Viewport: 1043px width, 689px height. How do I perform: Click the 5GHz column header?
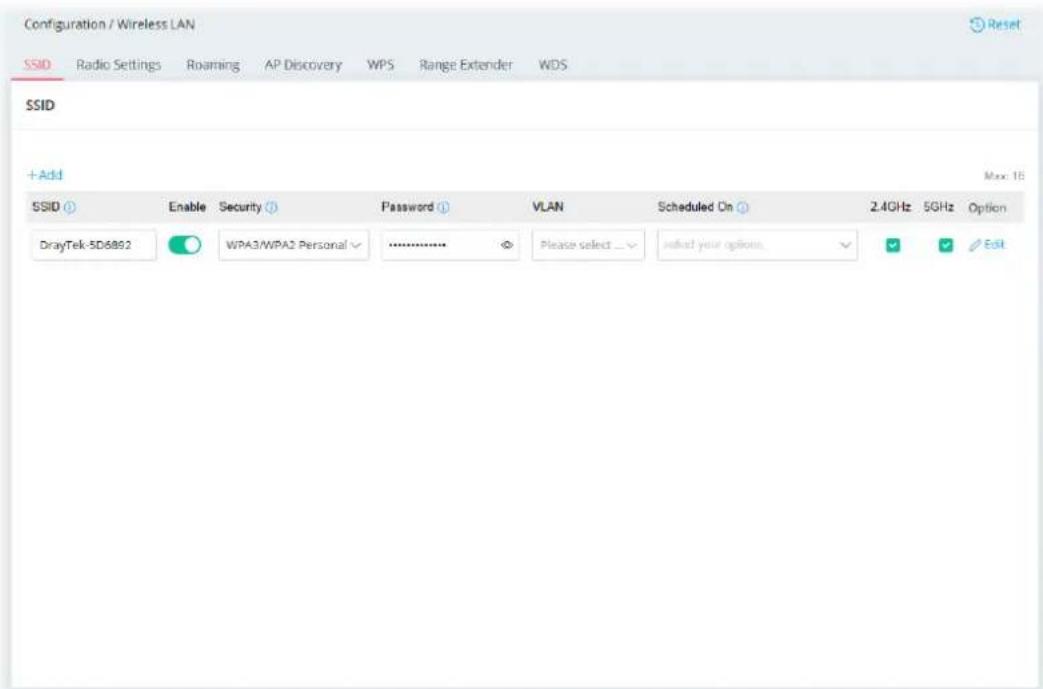(x=939, y=207)
